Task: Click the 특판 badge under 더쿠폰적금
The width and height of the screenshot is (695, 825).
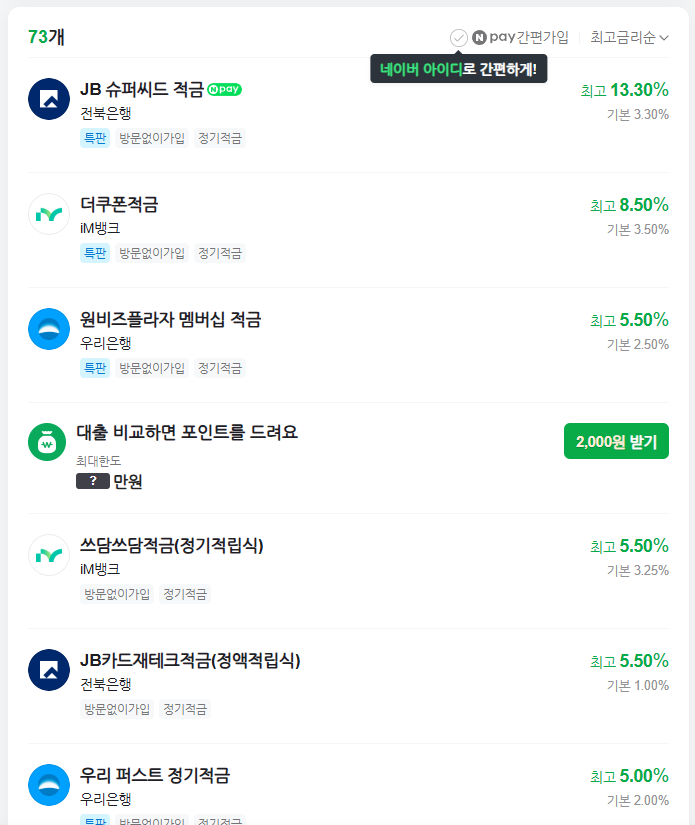Action: [x=95, y=253]
